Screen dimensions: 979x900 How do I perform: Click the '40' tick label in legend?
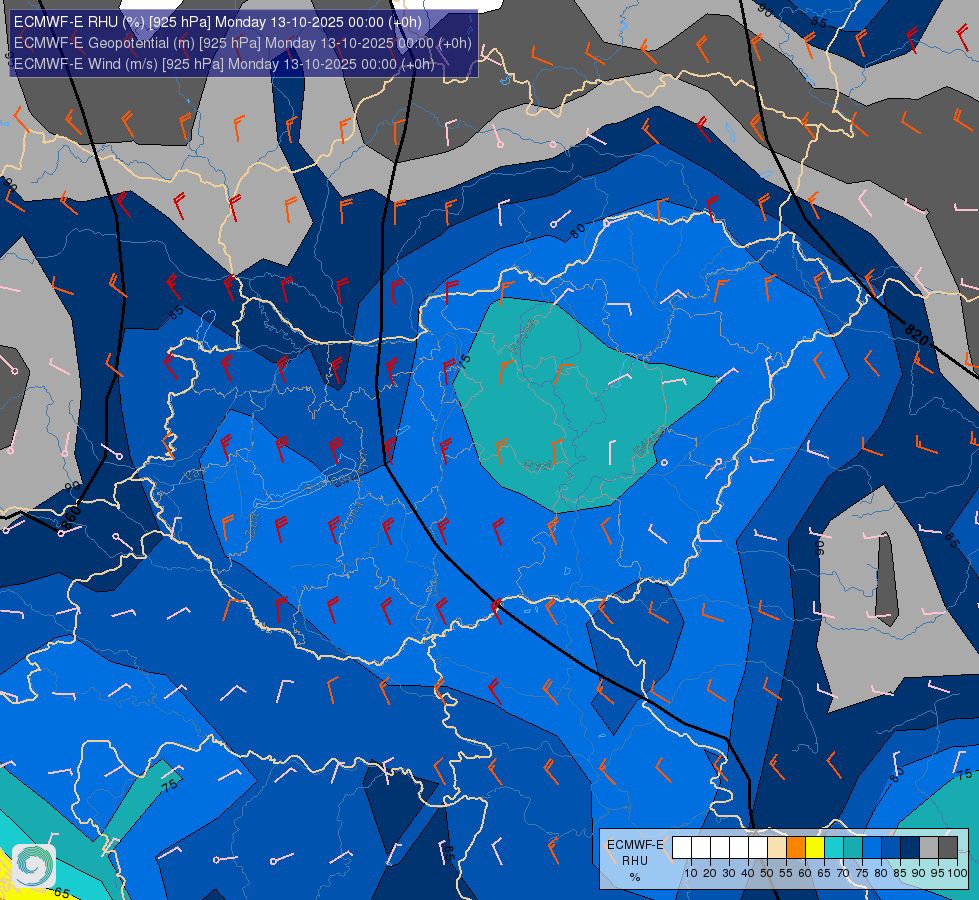[748, 873]
